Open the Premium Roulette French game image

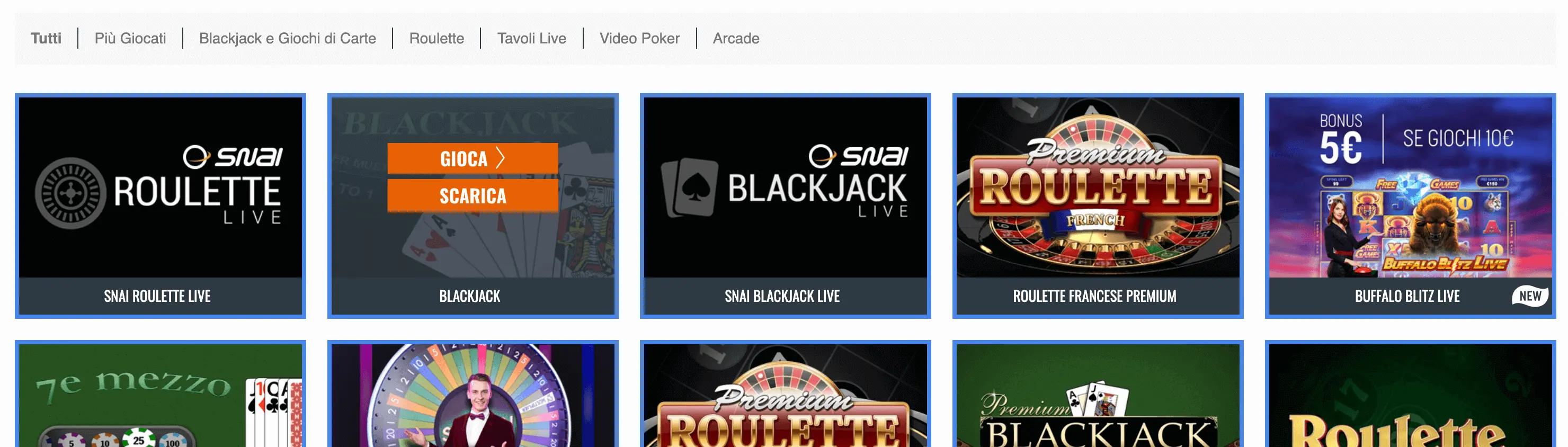tap(1098, 187)
